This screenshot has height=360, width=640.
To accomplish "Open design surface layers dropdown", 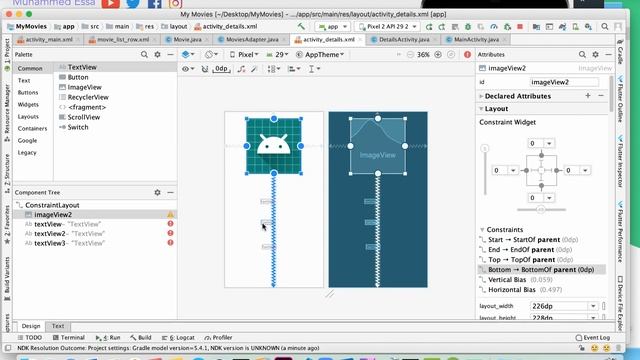I will 188,54.
